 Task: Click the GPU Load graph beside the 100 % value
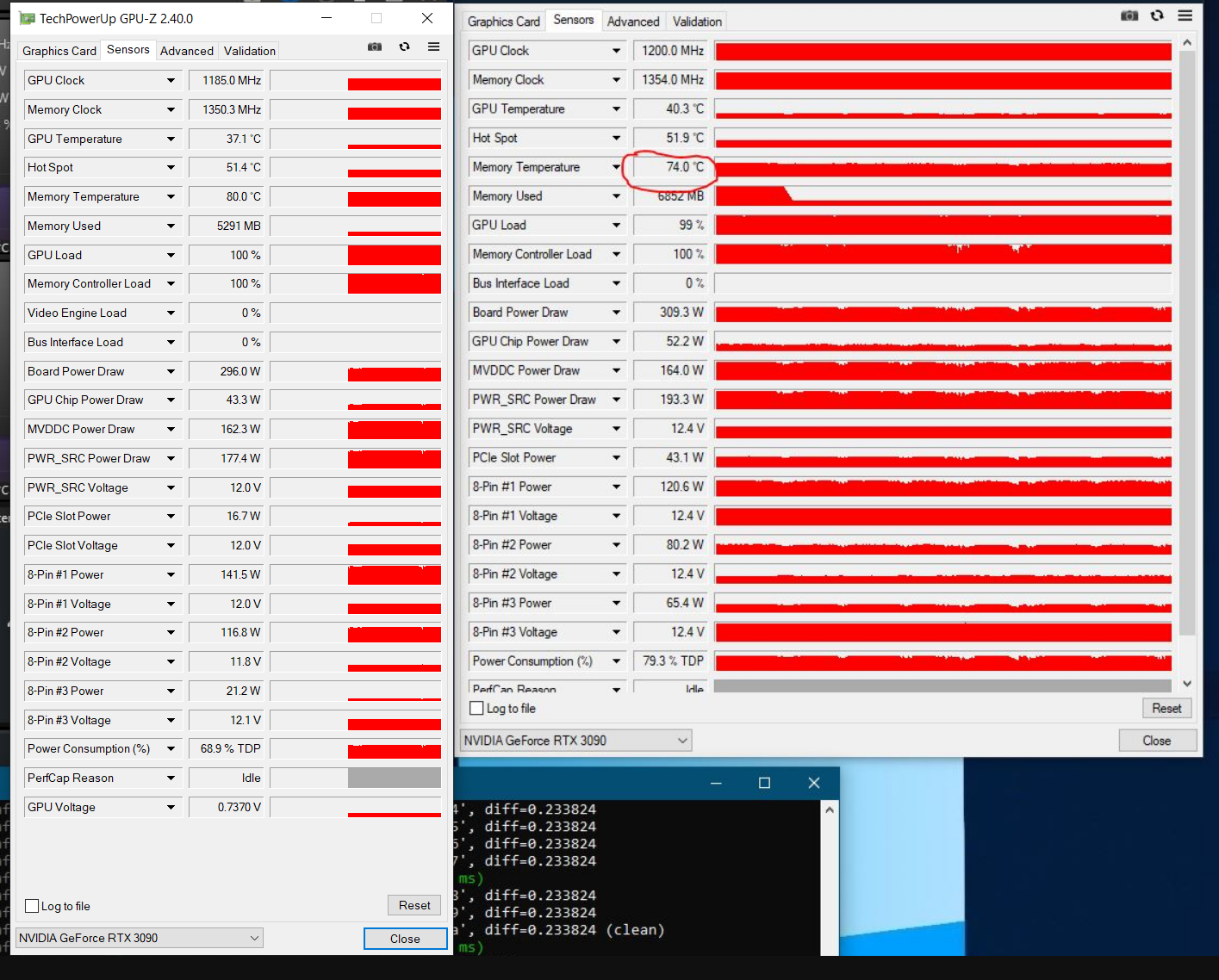tap(356, 255)
